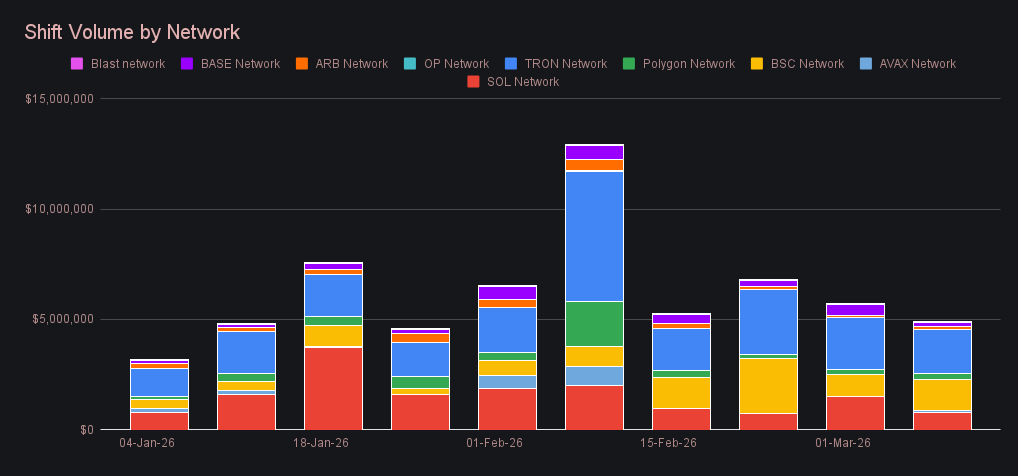Click the purple BASE segment atop tallest bar

[x=594, y=152]
